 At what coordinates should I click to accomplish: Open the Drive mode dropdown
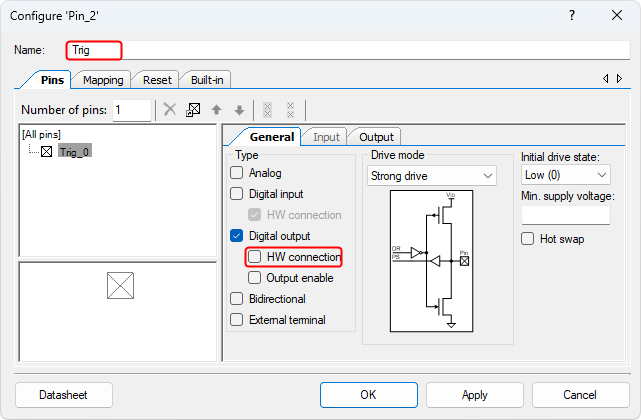432,175
